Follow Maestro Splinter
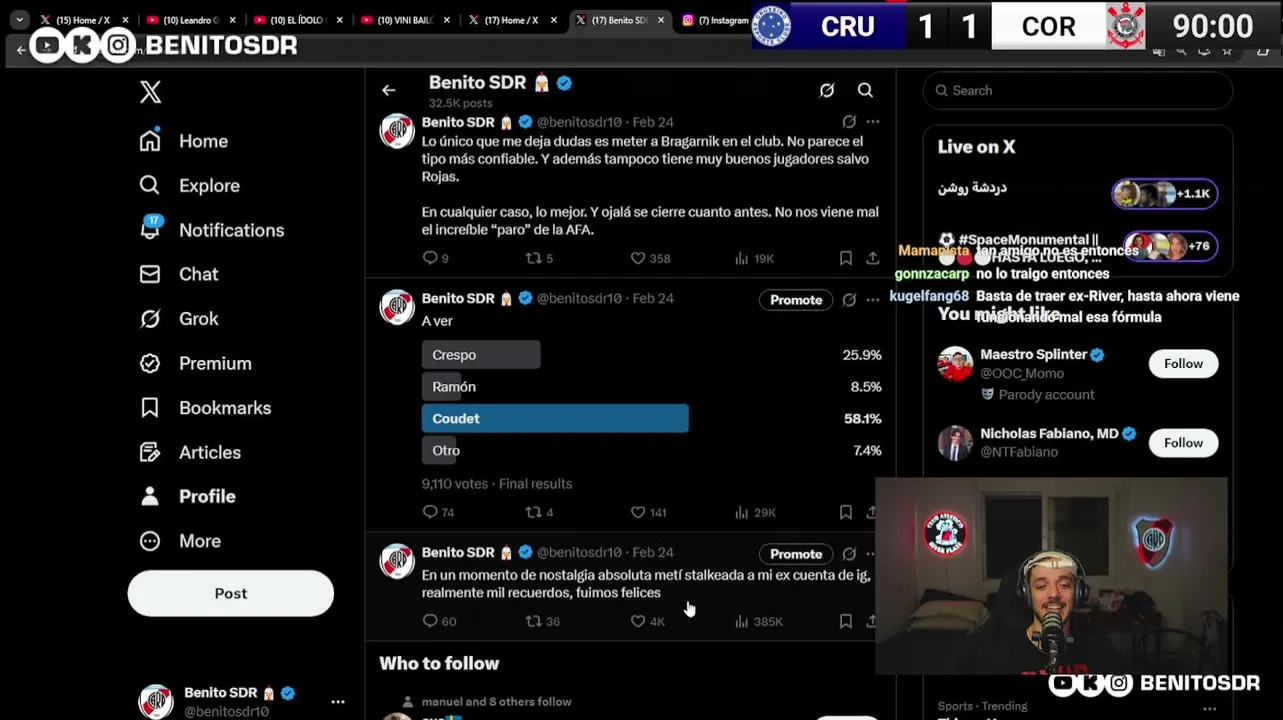 pyautogui.click(x=1183, y=364)
